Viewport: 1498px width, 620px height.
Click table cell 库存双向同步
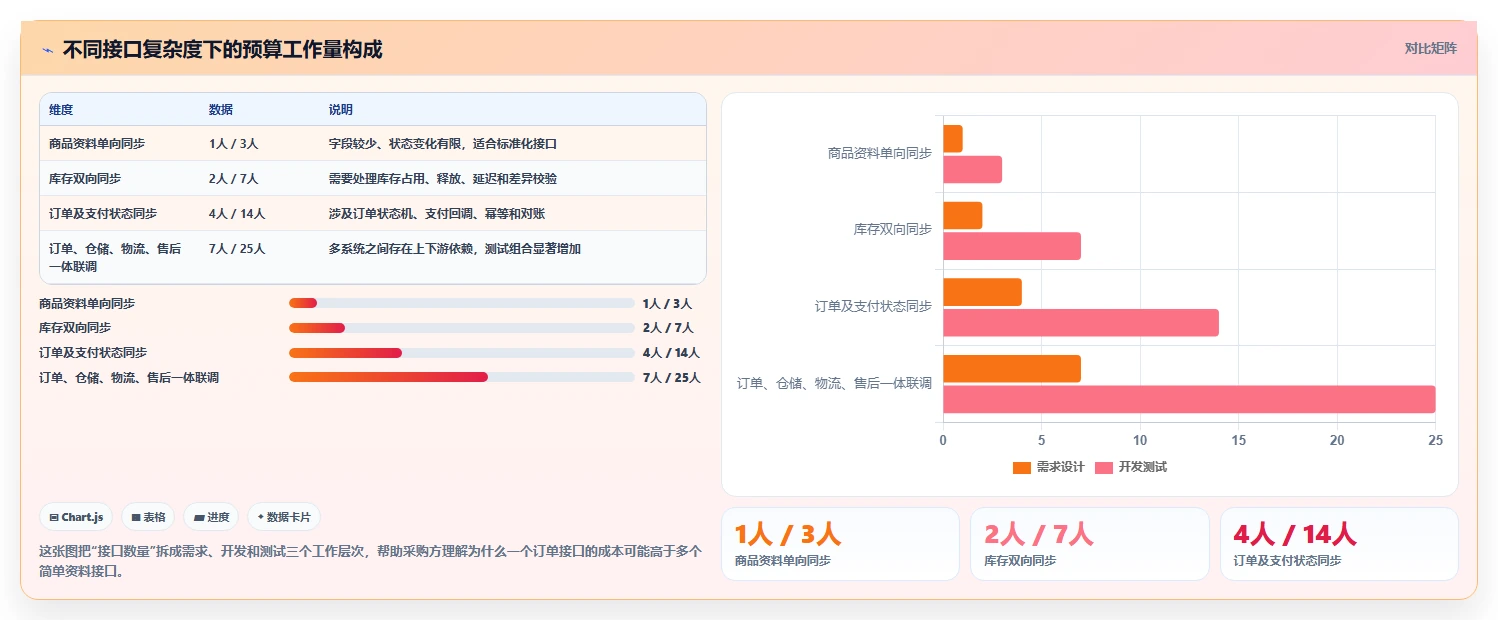click(85, 179)
